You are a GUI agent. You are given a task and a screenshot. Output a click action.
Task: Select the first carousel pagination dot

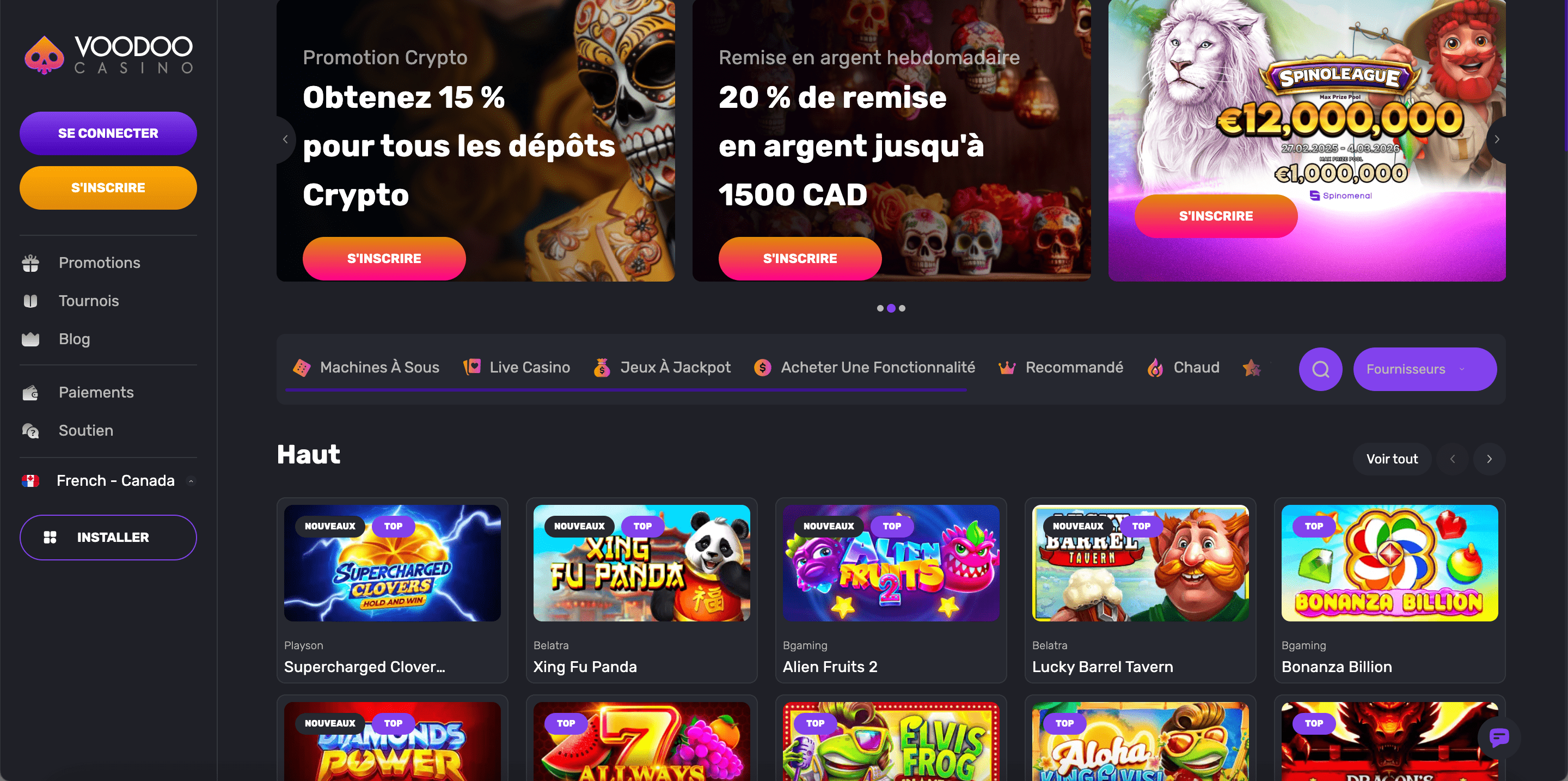tap(880, 308)
